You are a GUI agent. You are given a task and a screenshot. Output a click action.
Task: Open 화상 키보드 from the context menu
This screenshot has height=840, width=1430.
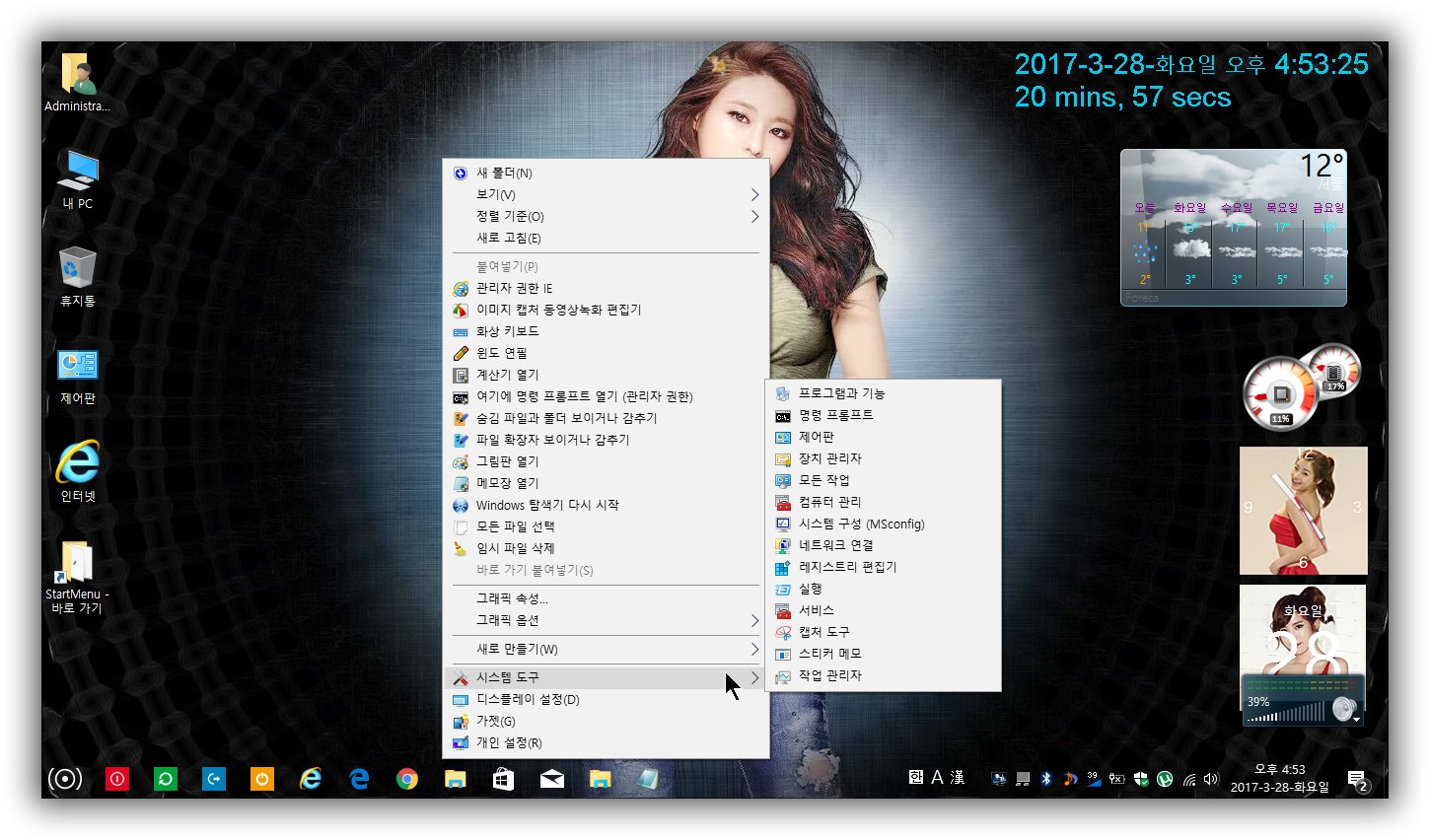(606, 331)
